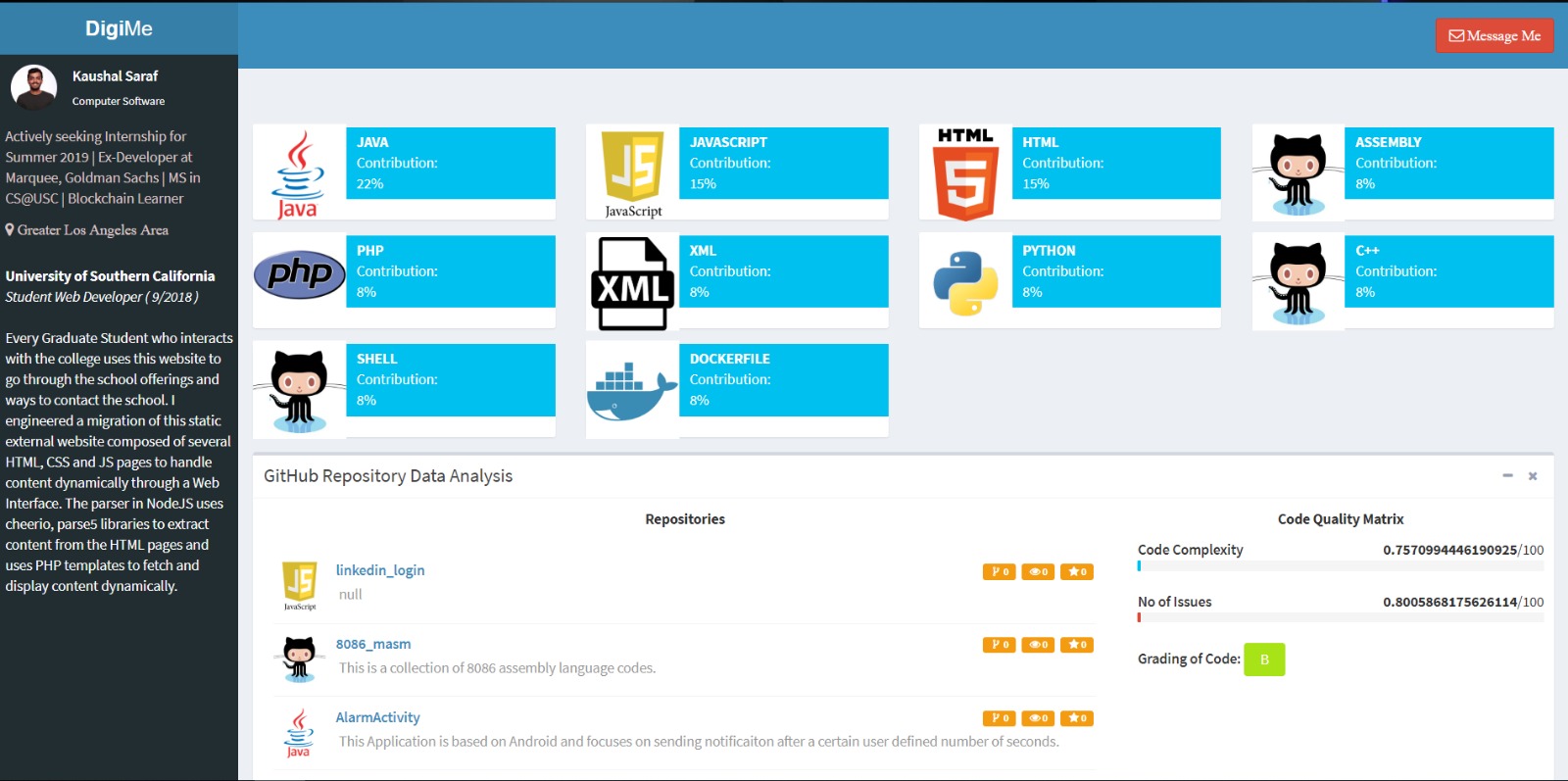Screen dimensions: 1568x781
Task: Click the star count badge for linkedin_login
Action: pos(1076,572)
